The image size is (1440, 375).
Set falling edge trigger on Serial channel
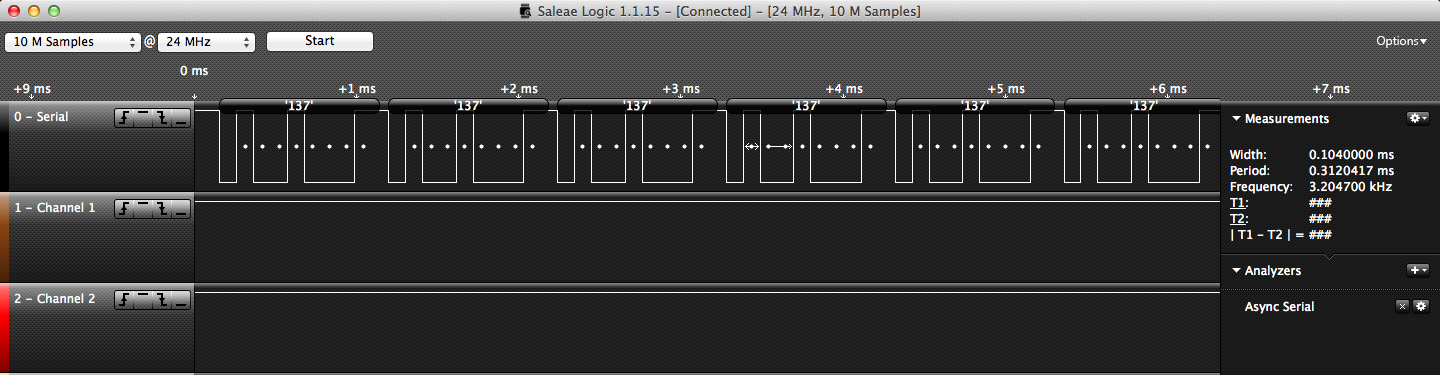pyautogui.click(x=162, y=118)
